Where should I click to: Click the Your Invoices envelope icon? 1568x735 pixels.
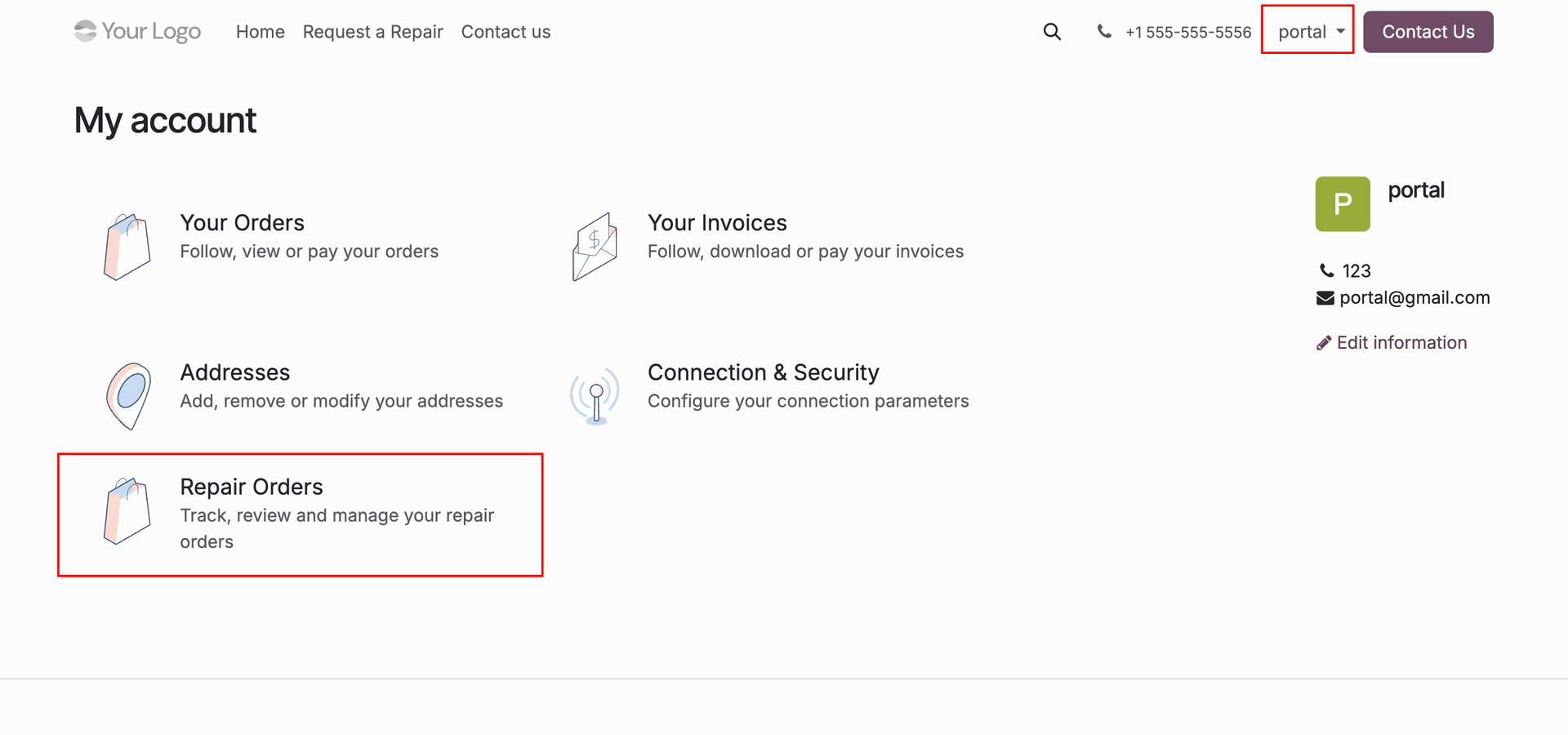coord(595,247)
